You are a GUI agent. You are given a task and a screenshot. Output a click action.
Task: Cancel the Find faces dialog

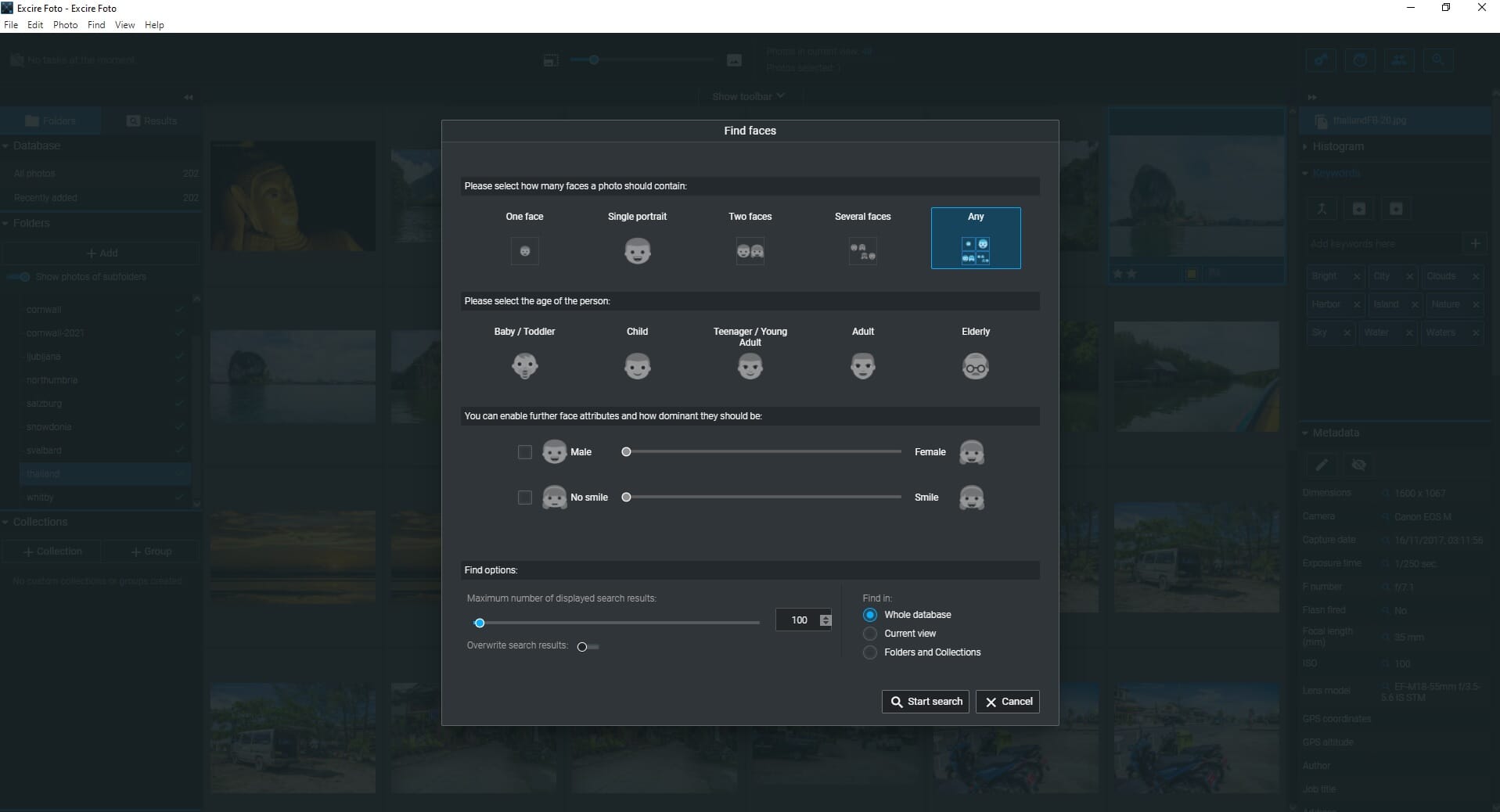pos(1008,702)
